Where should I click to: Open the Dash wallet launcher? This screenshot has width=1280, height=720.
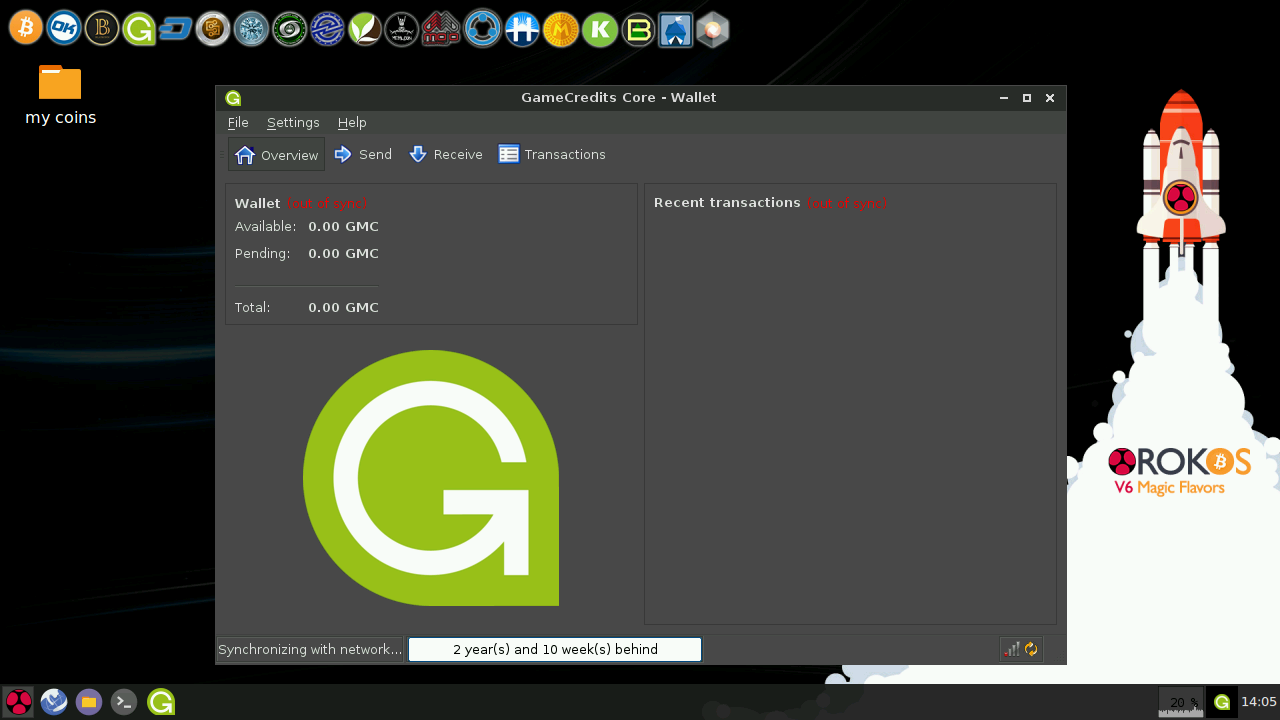click(176, 29)
